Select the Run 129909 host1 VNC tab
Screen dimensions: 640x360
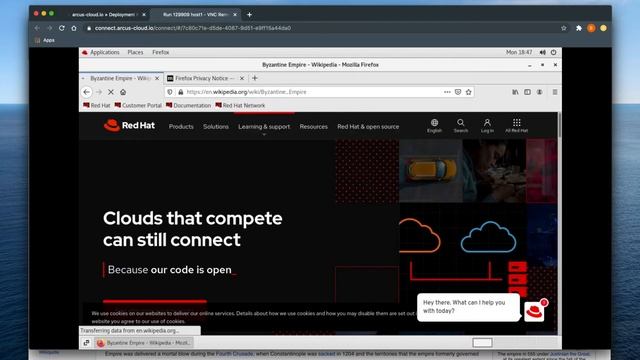(x=195, y=15)
